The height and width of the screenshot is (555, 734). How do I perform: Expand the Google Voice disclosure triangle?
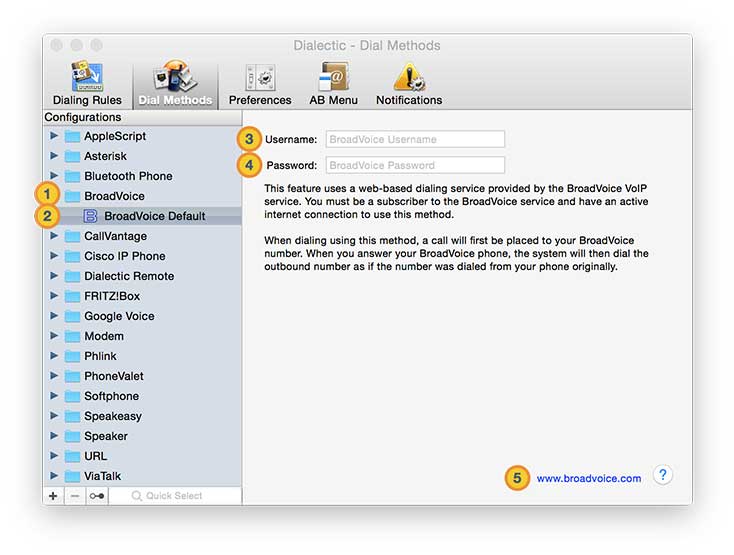point(54,316)
